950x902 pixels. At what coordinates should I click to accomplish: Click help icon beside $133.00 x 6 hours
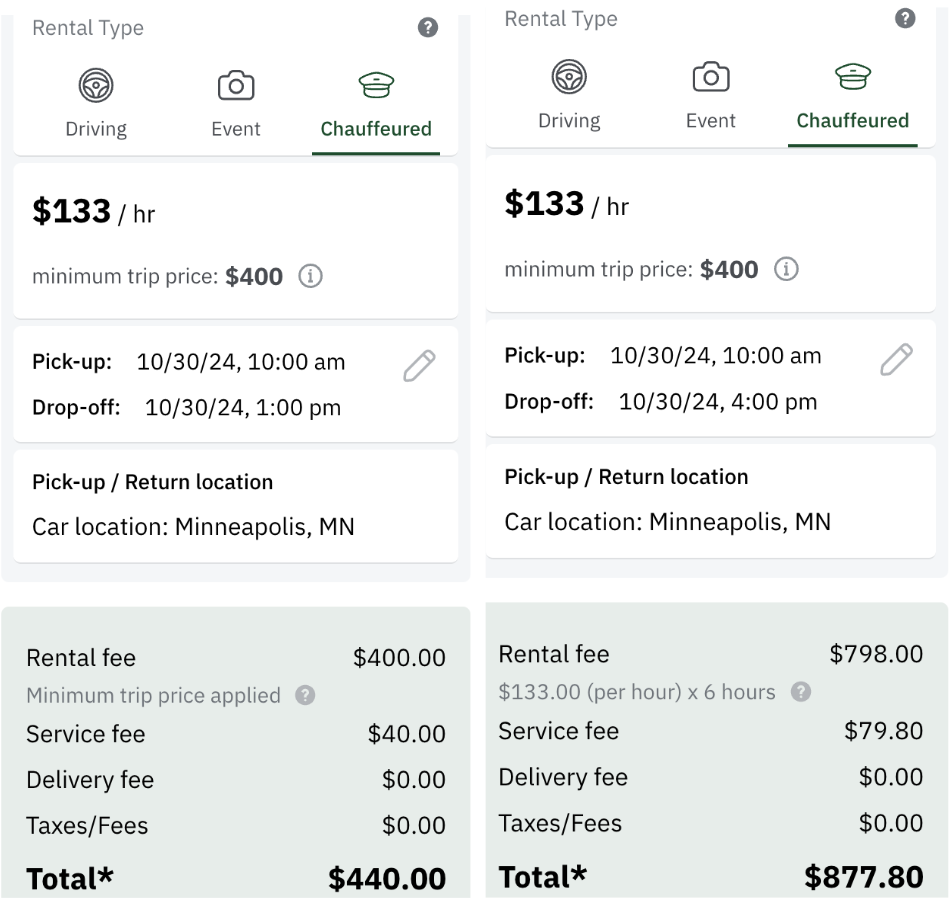point(800,692)
